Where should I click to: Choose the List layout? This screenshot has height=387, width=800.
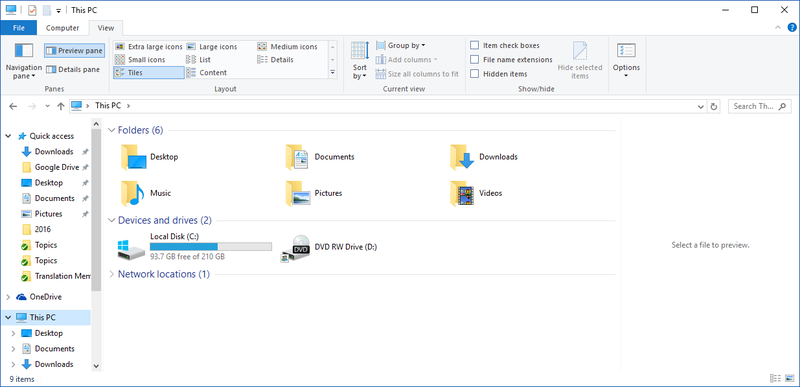click(x=198, y=60)
